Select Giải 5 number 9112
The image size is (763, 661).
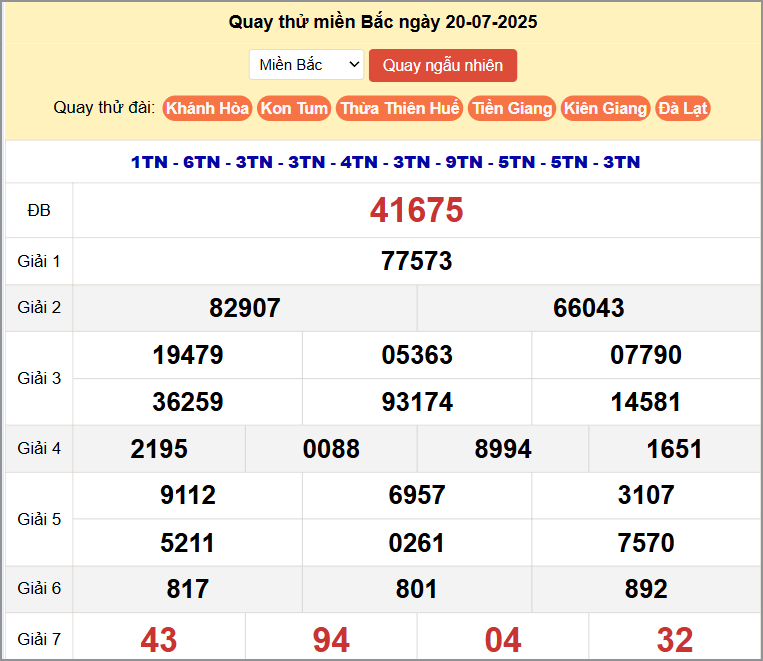[x=188, y=495]
